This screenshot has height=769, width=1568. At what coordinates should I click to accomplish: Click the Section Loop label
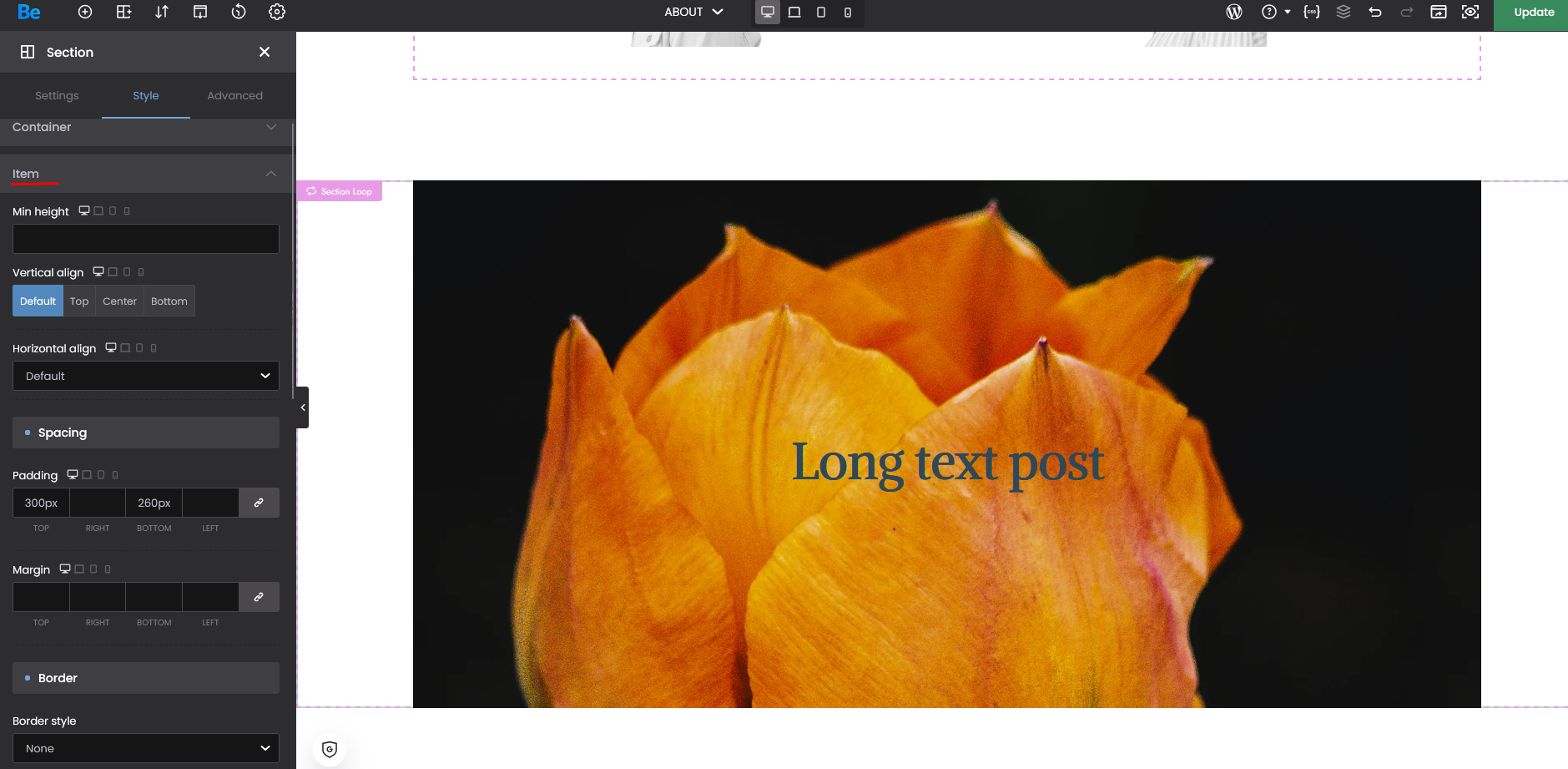[340, 191]
